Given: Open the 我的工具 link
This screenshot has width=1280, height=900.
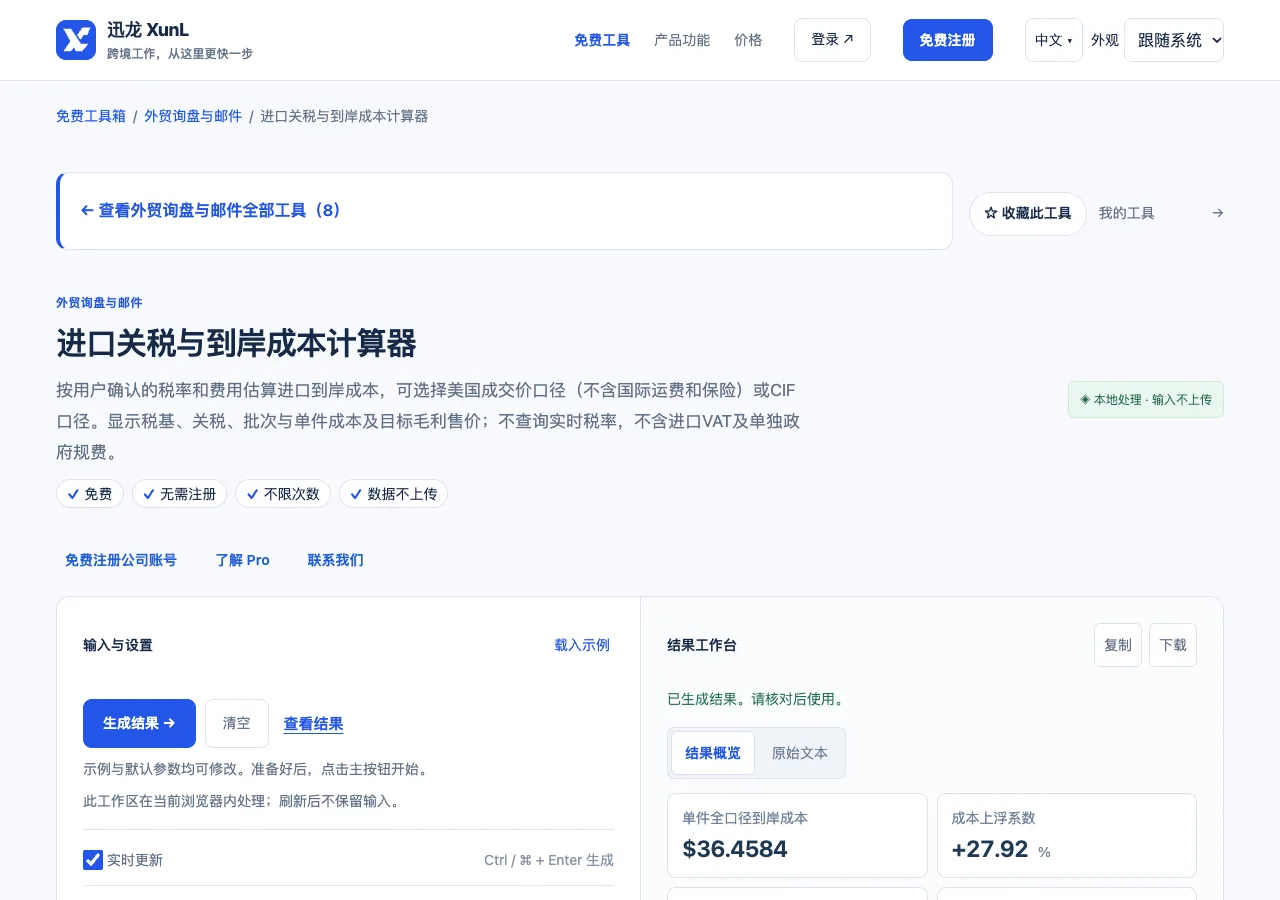Looking at the screenshot, I should pos(1127,213).
